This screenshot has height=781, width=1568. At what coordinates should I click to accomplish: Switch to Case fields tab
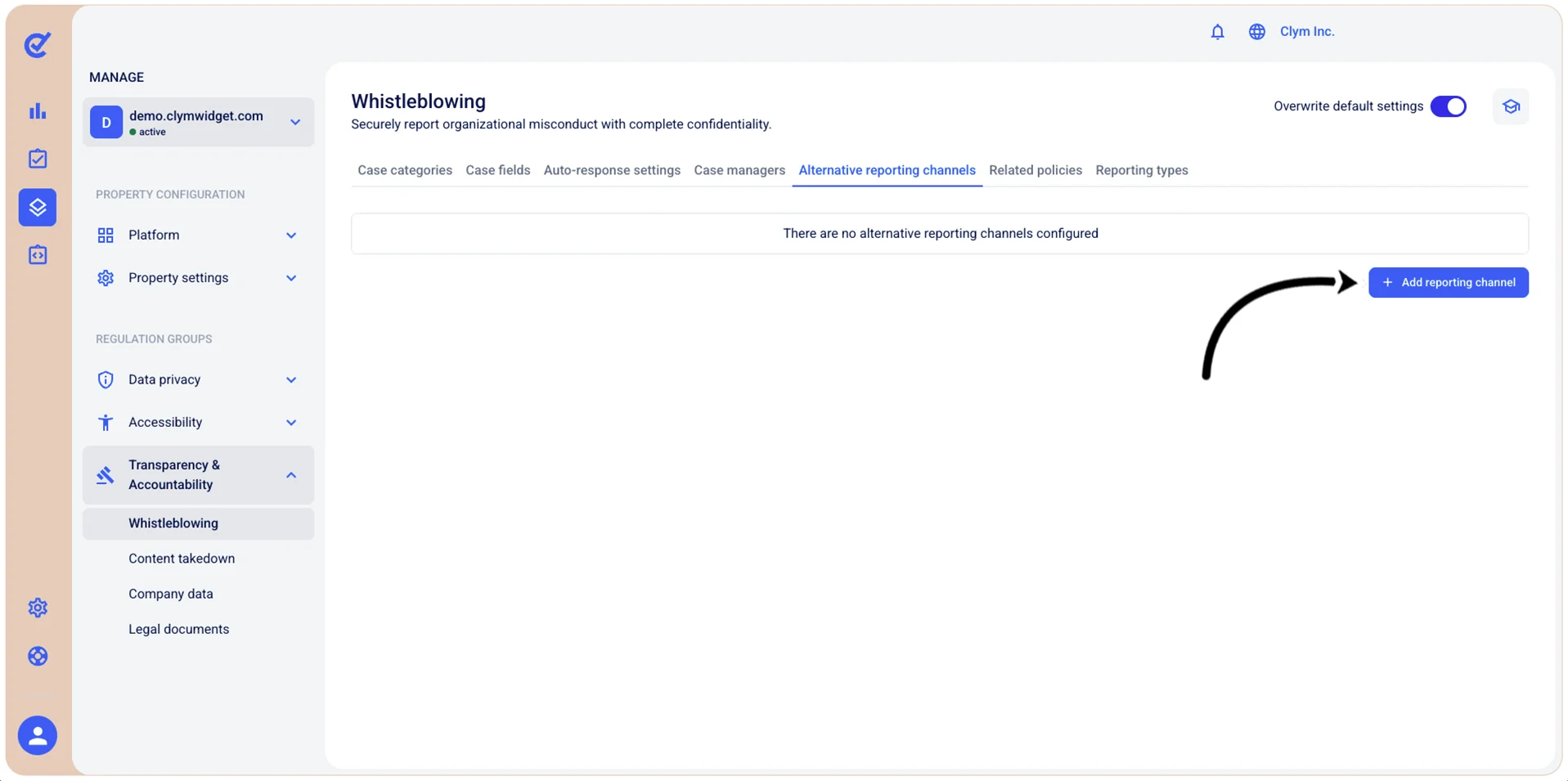click(498, 170)
